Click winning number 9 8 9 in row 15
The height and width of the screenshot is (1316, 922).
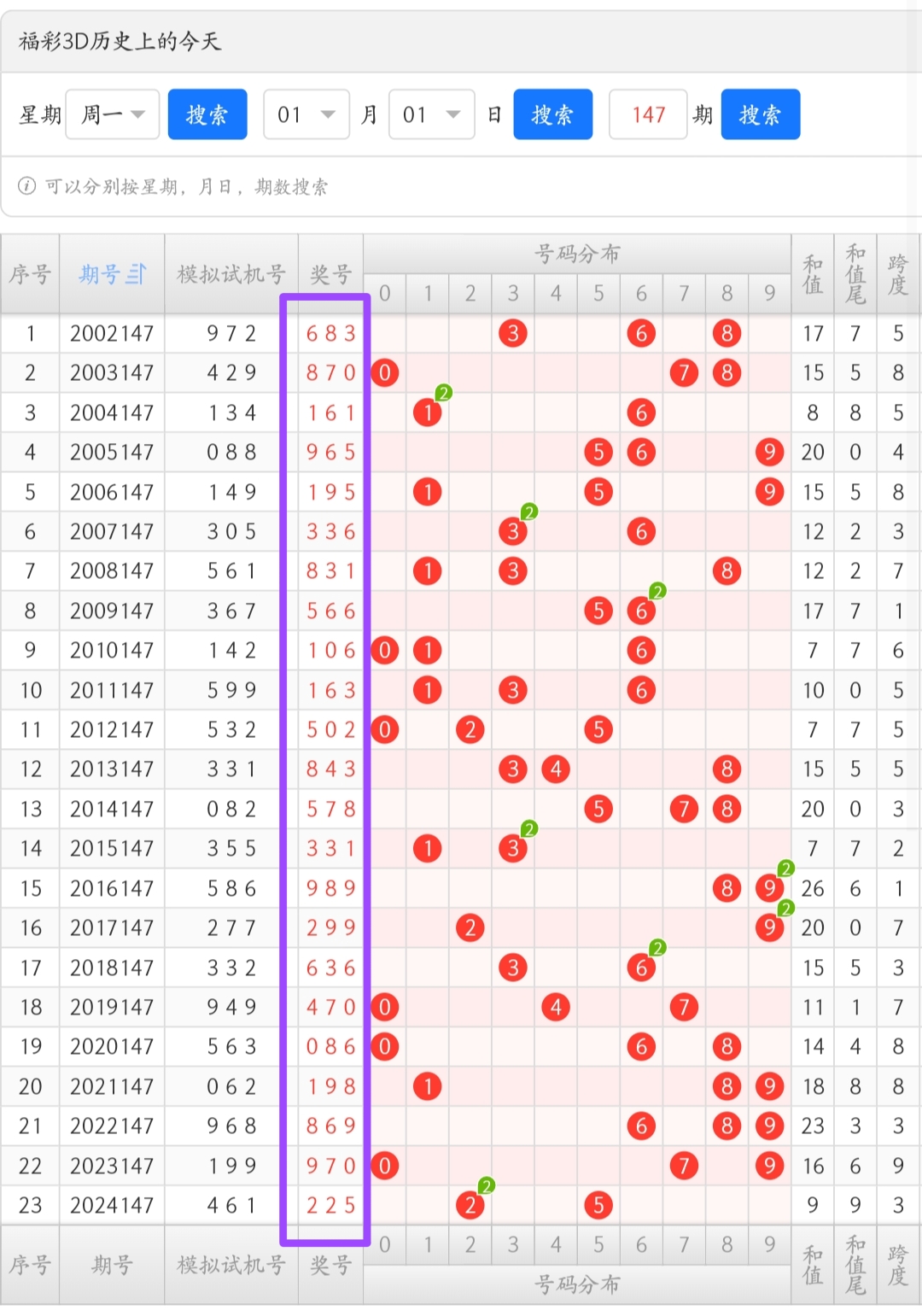coord(331,888)
